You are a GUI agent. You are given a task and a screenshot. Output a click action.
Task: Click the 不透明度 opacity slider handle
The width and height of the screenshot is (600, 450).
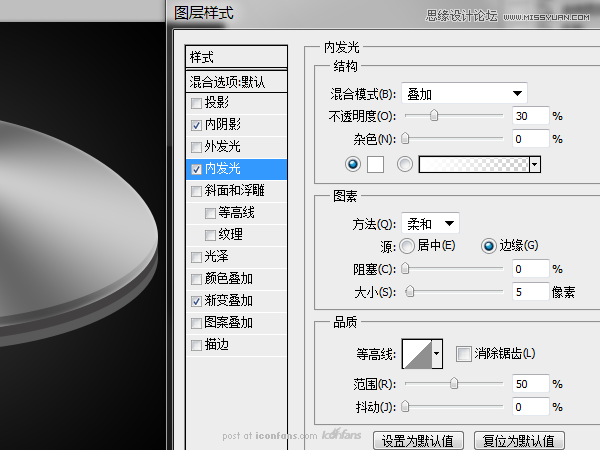434,115
